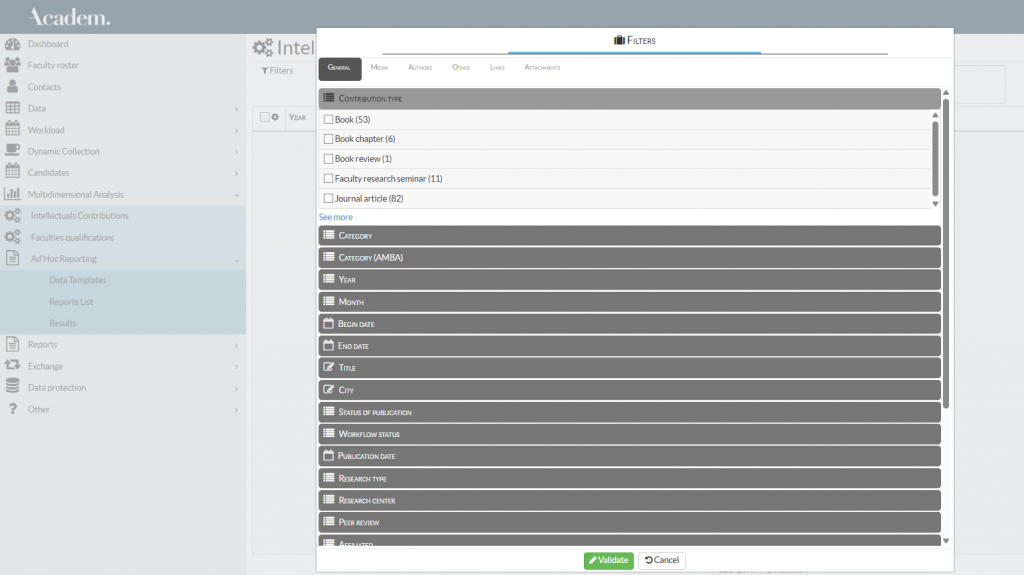Click the Other question mark icon
This screenshot has width=1024, height=575.
click(x=12, y=409)
